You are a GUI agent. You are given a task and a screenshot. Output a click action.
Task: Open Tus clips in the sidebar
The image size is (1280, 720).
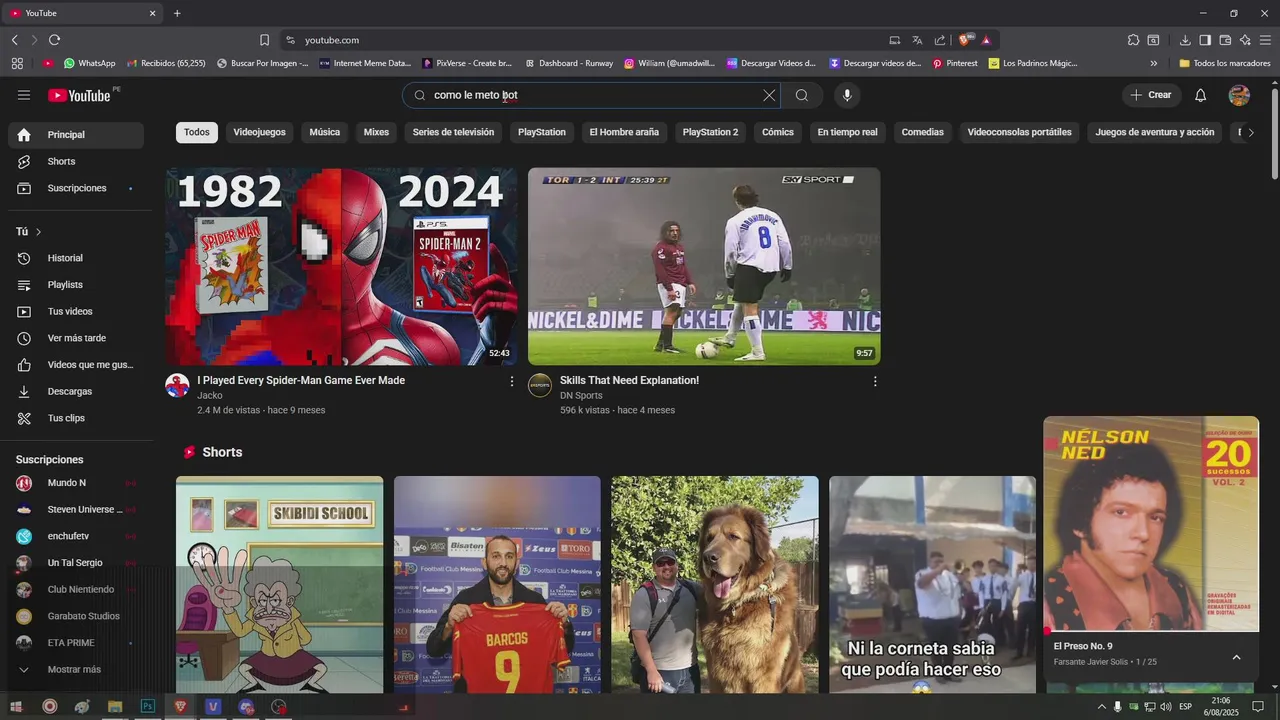[76, 418]
